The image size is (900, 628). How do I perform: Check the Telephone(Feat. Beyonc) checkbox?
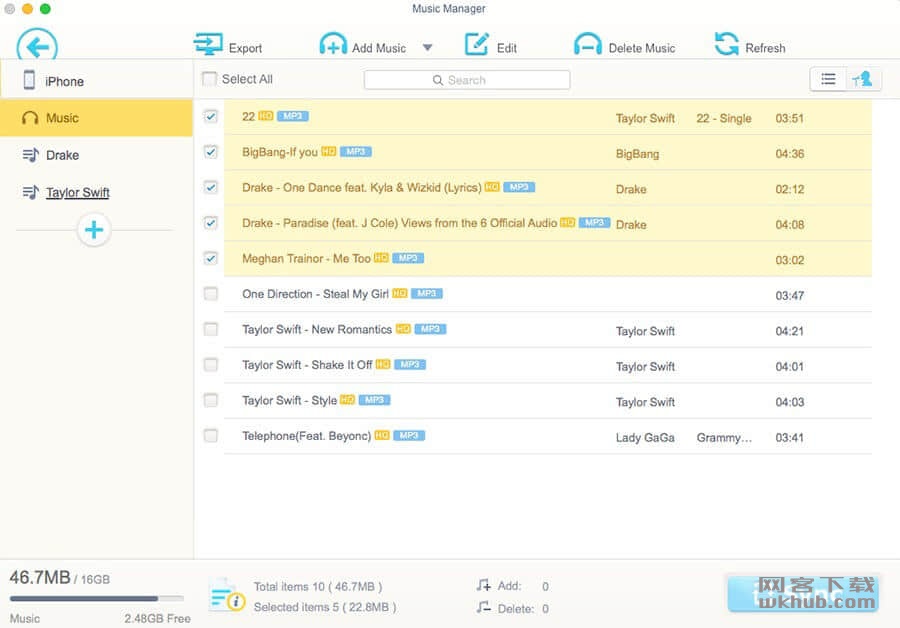point(211,436)
